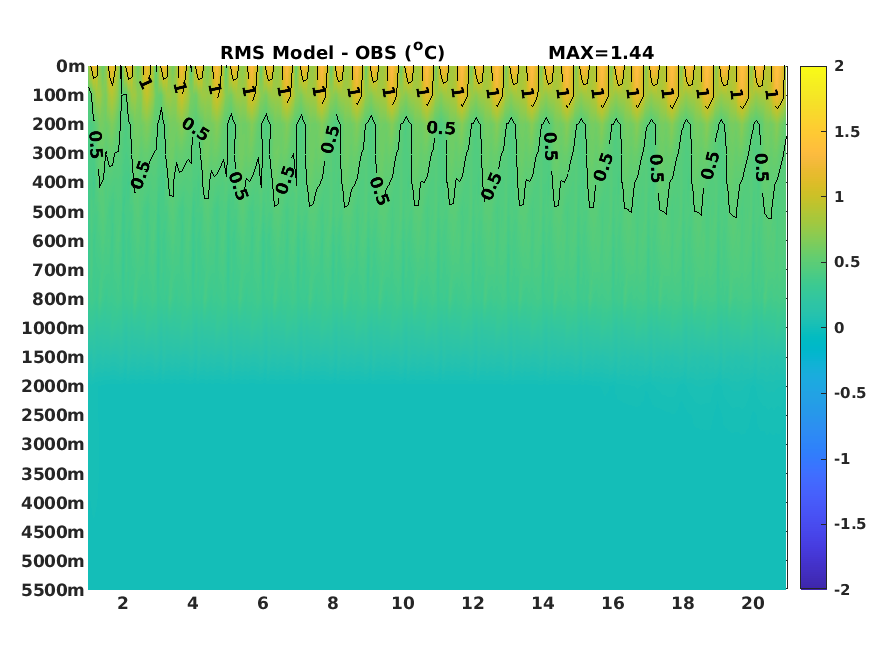Select the x-axis tick label "16"
Image resolution: width=875 pixels, height=656 pixels.
(613, 604)
